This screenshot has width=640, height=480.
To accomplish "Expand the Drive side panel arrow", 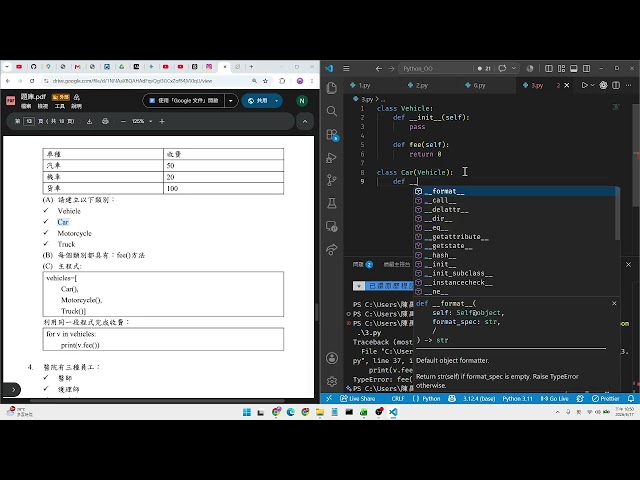I will 13,389.
